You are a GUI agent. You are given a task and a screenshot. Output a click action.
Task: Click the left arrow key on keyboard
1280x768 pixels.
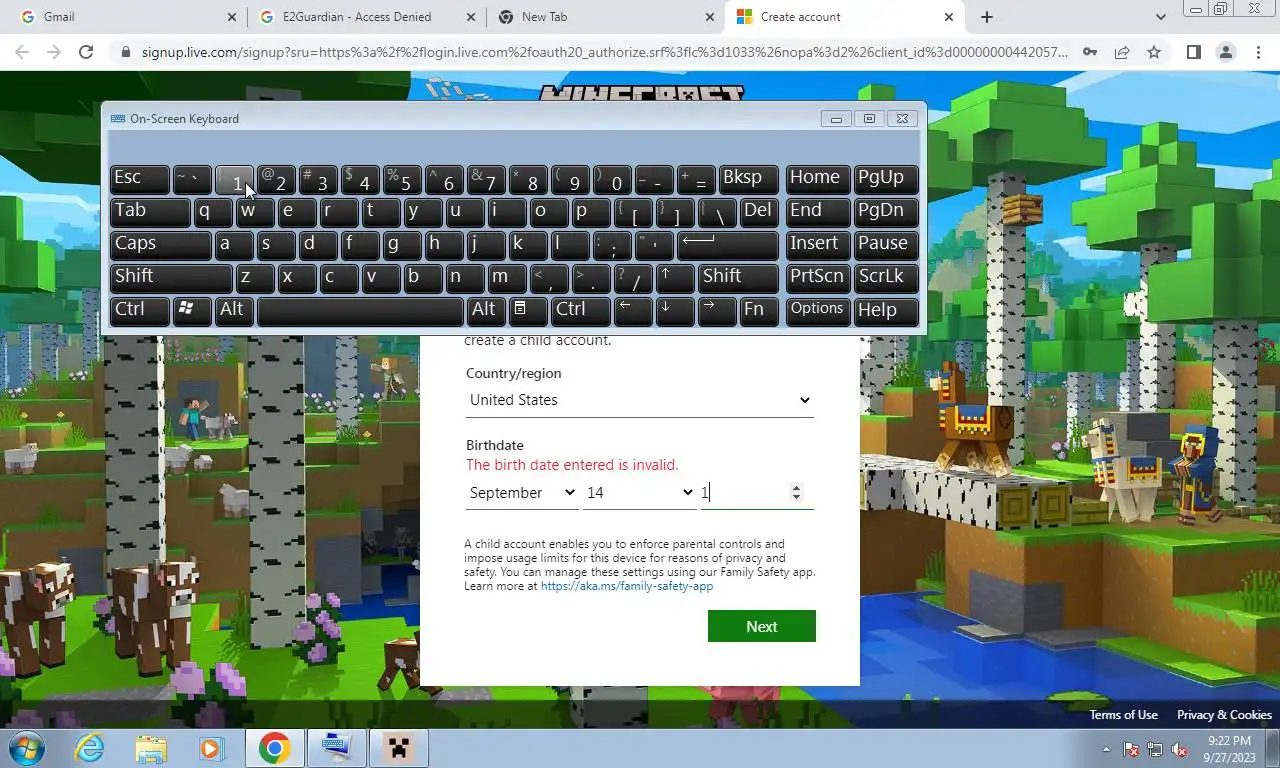coord(633,311)
